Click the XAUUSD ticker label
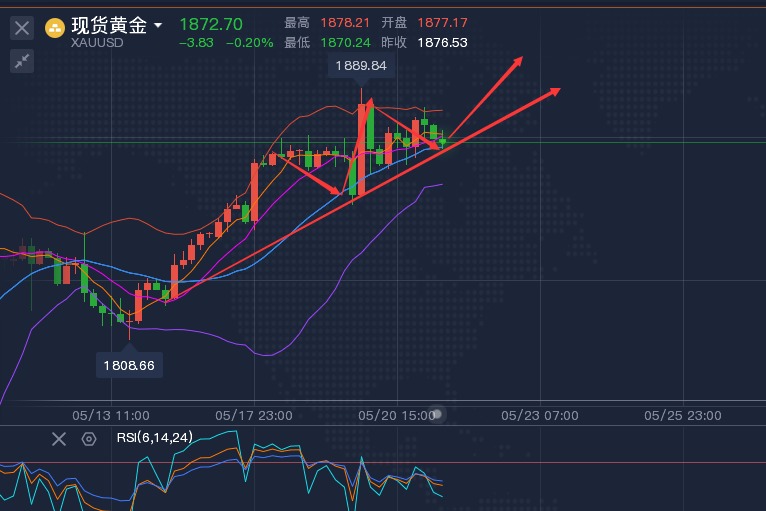The height and width of the screenshot is (511, 766). pyautogui.click(x=97, y=44)
